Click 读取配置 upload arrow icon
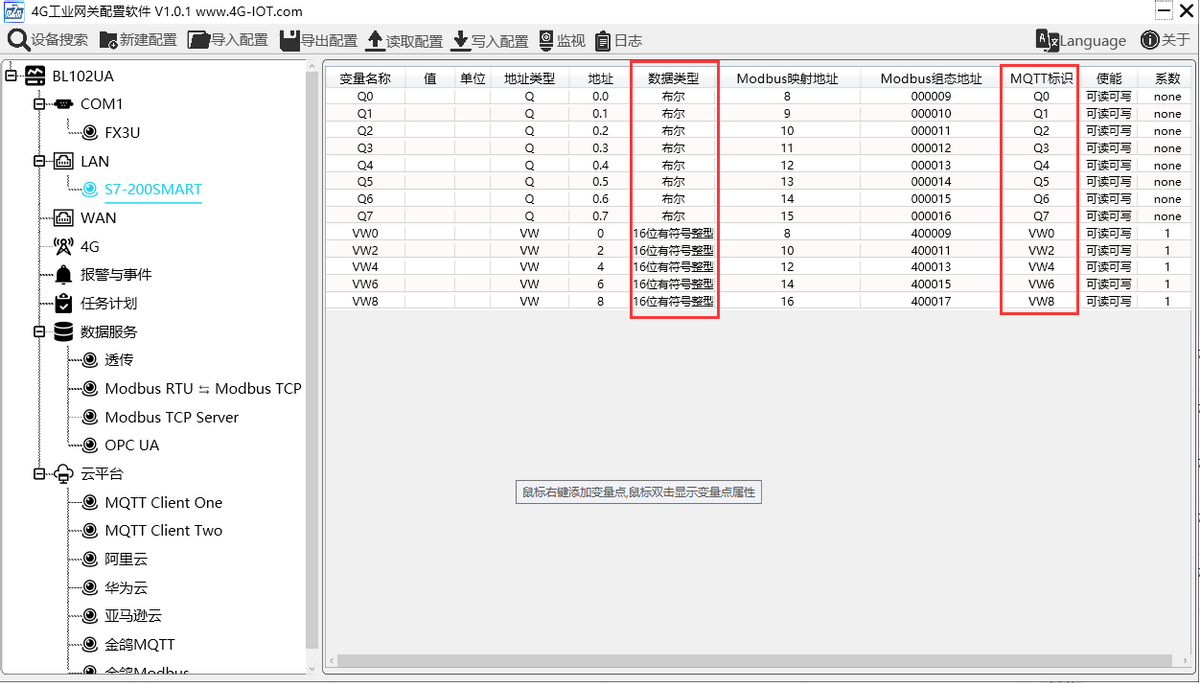The width and height of the screenshot is (1200, 683). [375, 40]
